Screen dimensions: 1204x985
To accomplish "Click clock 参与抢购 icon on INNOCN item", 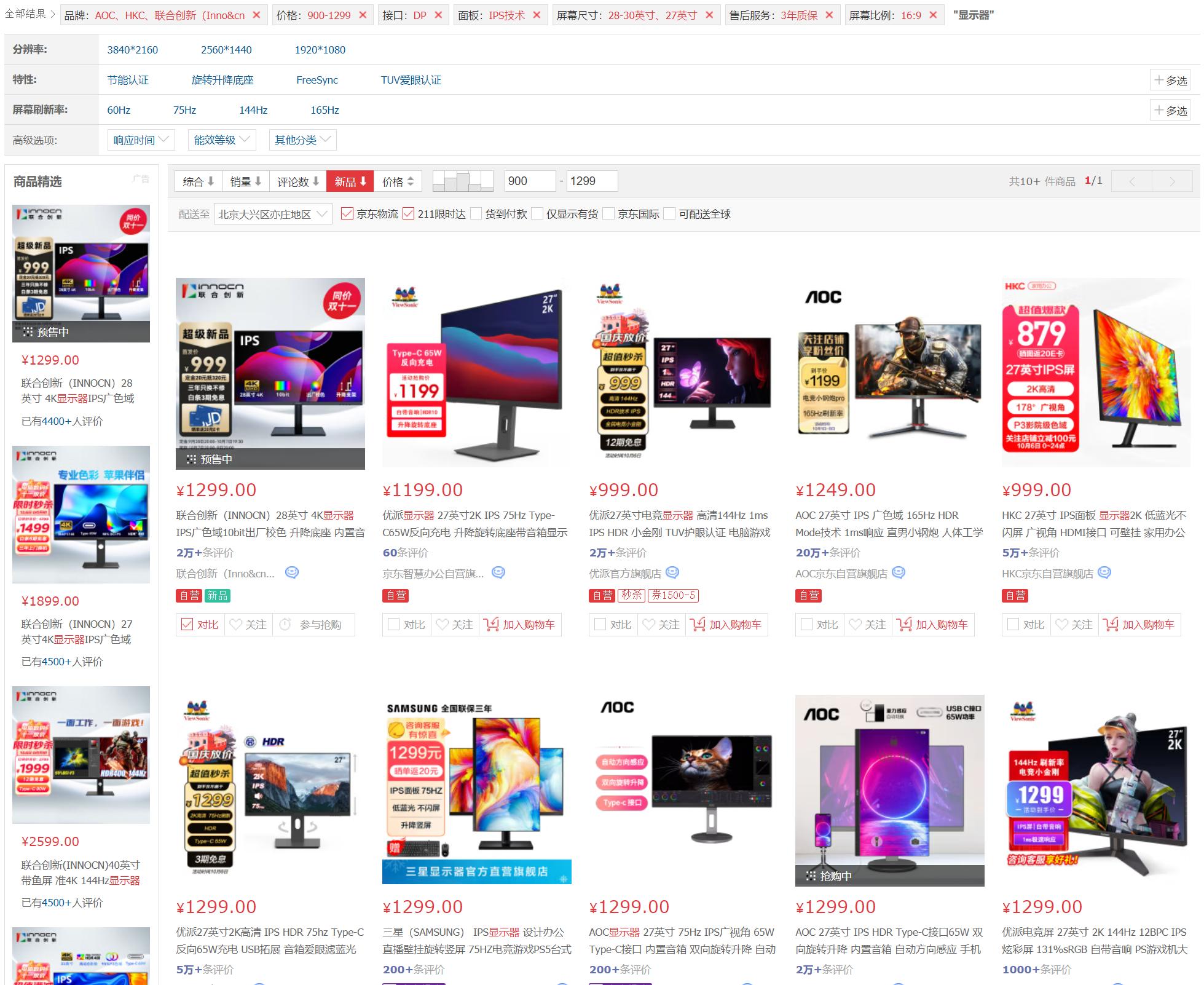I will (x=285, y=625).
